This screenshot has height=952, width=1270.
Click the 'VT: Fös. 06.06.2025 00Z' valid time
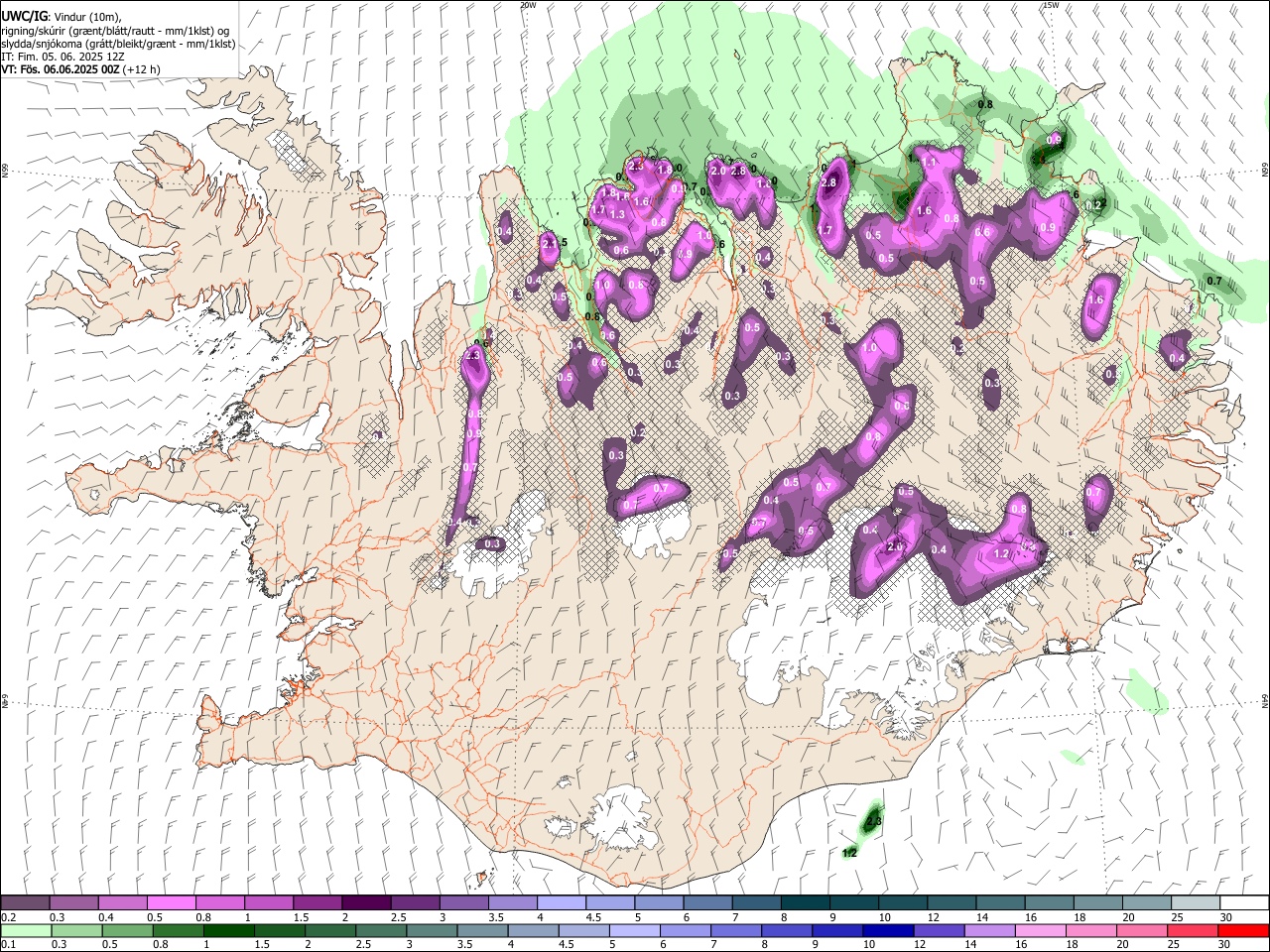pyautogui.click(x=62, y=69)
